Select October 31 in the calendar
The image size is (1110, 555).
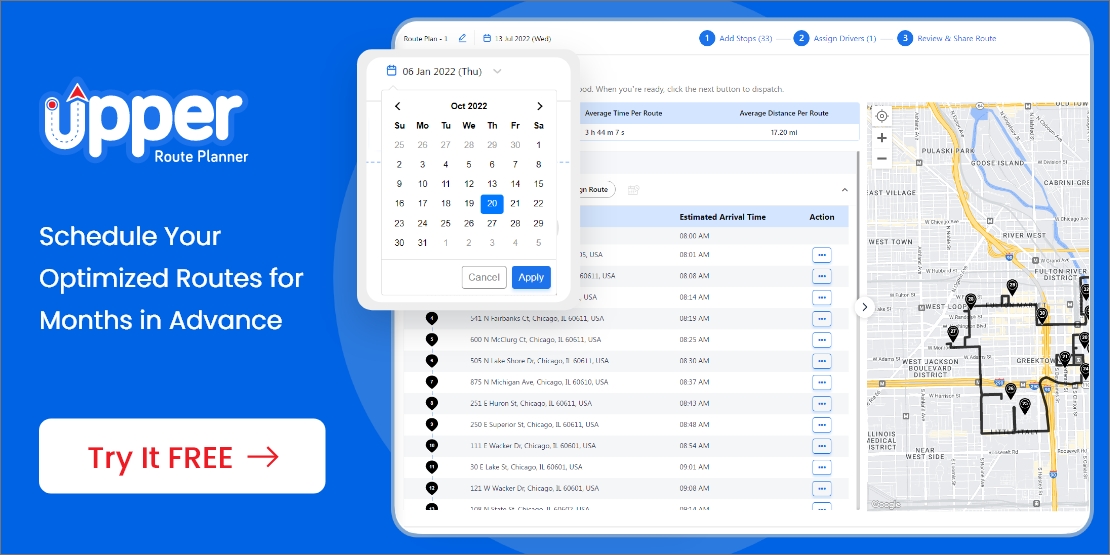(x=423, y=243)
